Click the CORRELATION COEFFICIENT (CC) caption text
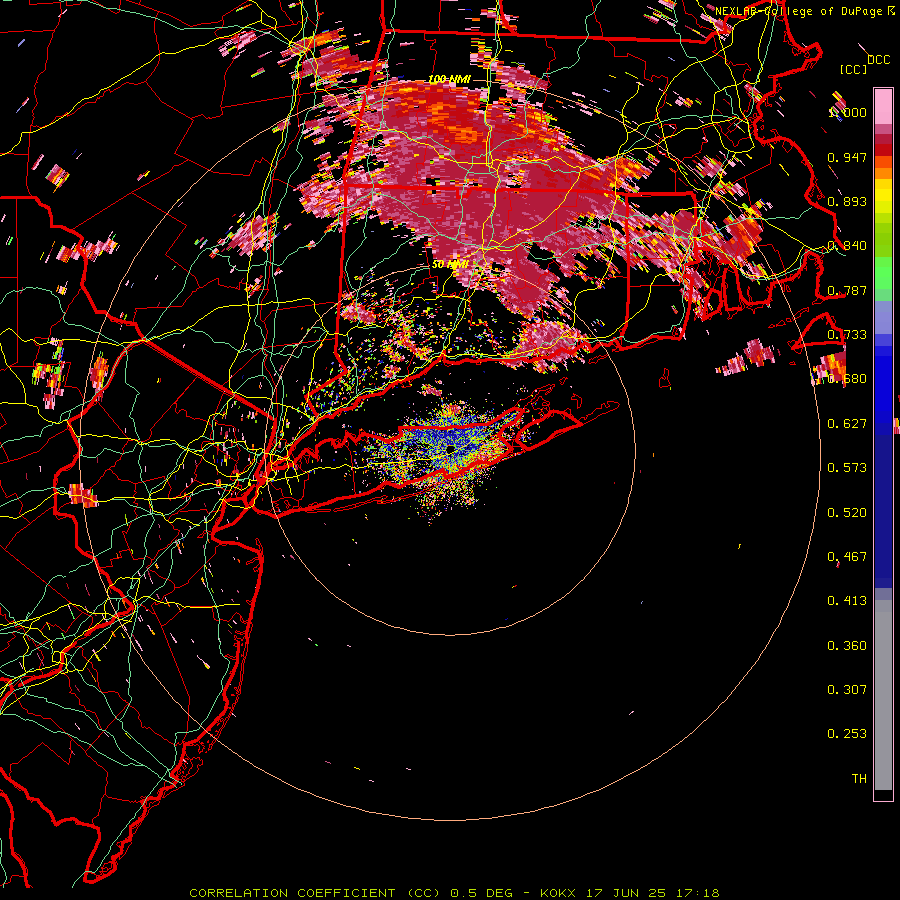Viewport: 900px width, 900px height. click(315, 893)
